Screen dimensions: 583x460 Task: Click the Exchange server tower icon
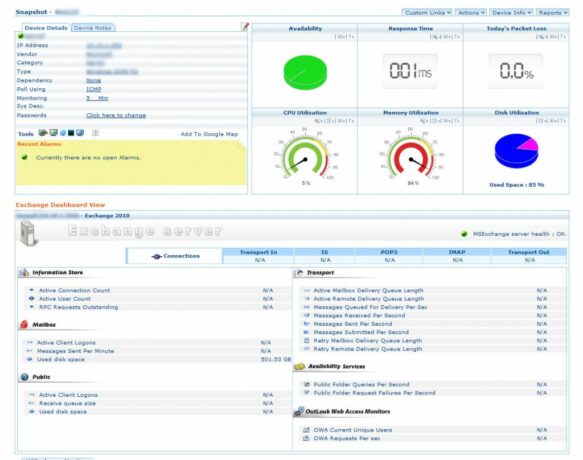point(28,234)
